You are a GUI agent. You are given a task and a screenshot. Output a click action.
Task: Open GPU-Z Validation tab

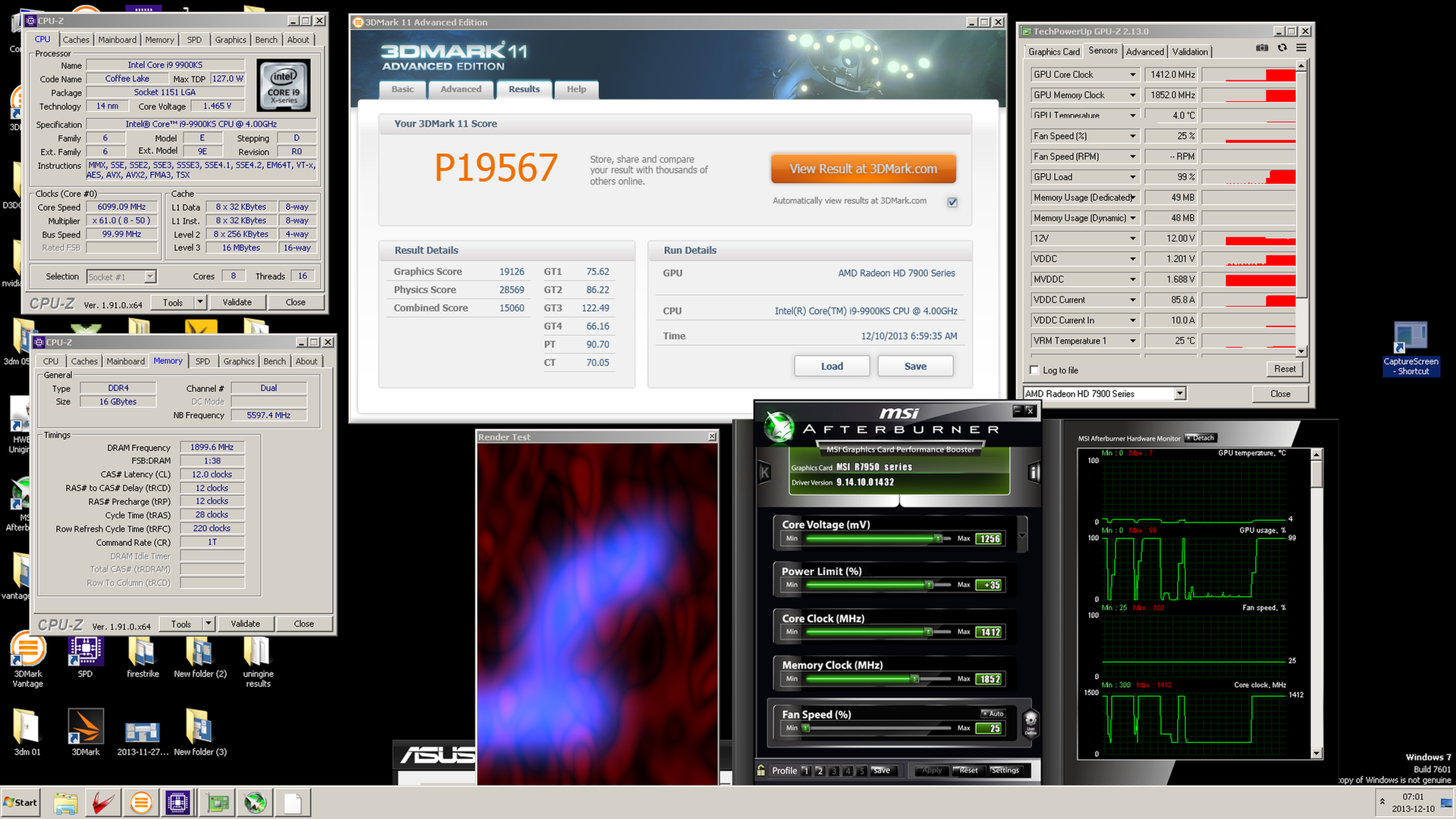1190,52
